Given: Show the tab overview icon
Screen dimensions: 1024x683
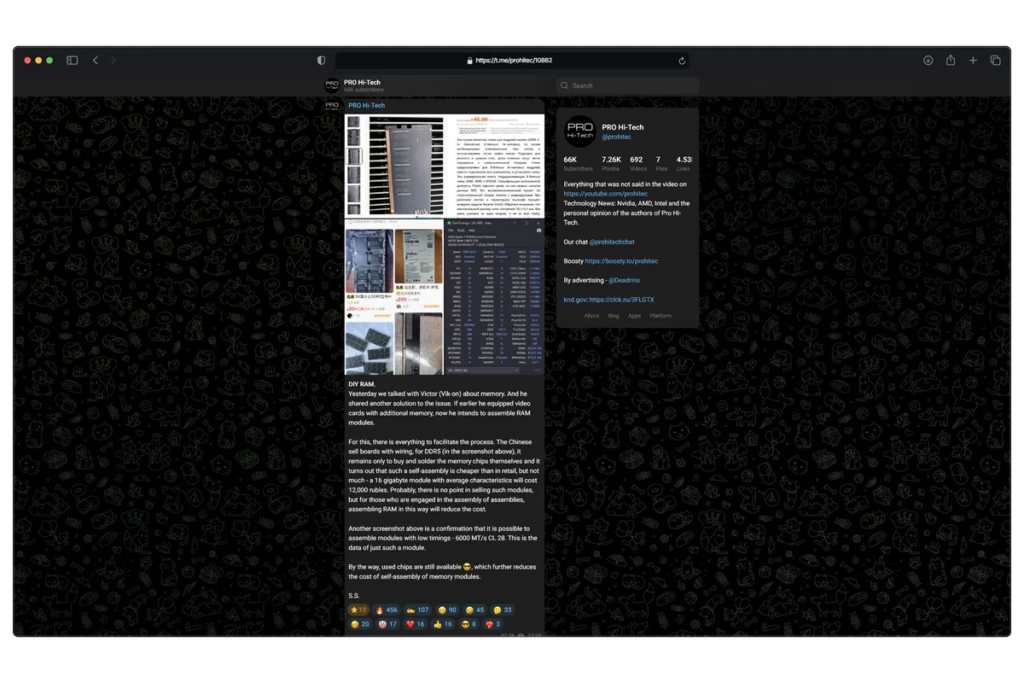Looking at the screenshot, I should click(x=995, y=60).
